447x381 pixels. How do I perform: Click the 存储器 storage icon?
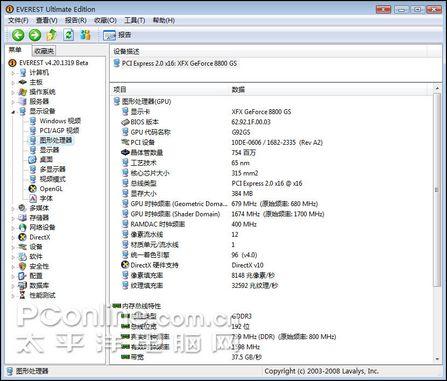[22, 218]
